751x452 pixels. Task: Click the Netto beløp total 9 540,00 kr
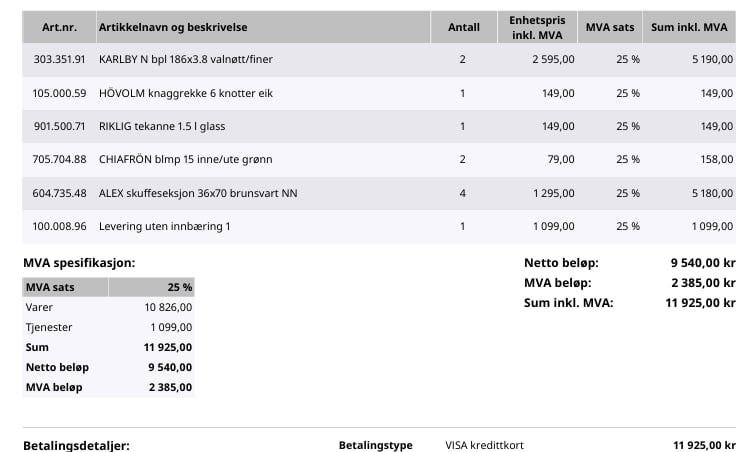702,262
